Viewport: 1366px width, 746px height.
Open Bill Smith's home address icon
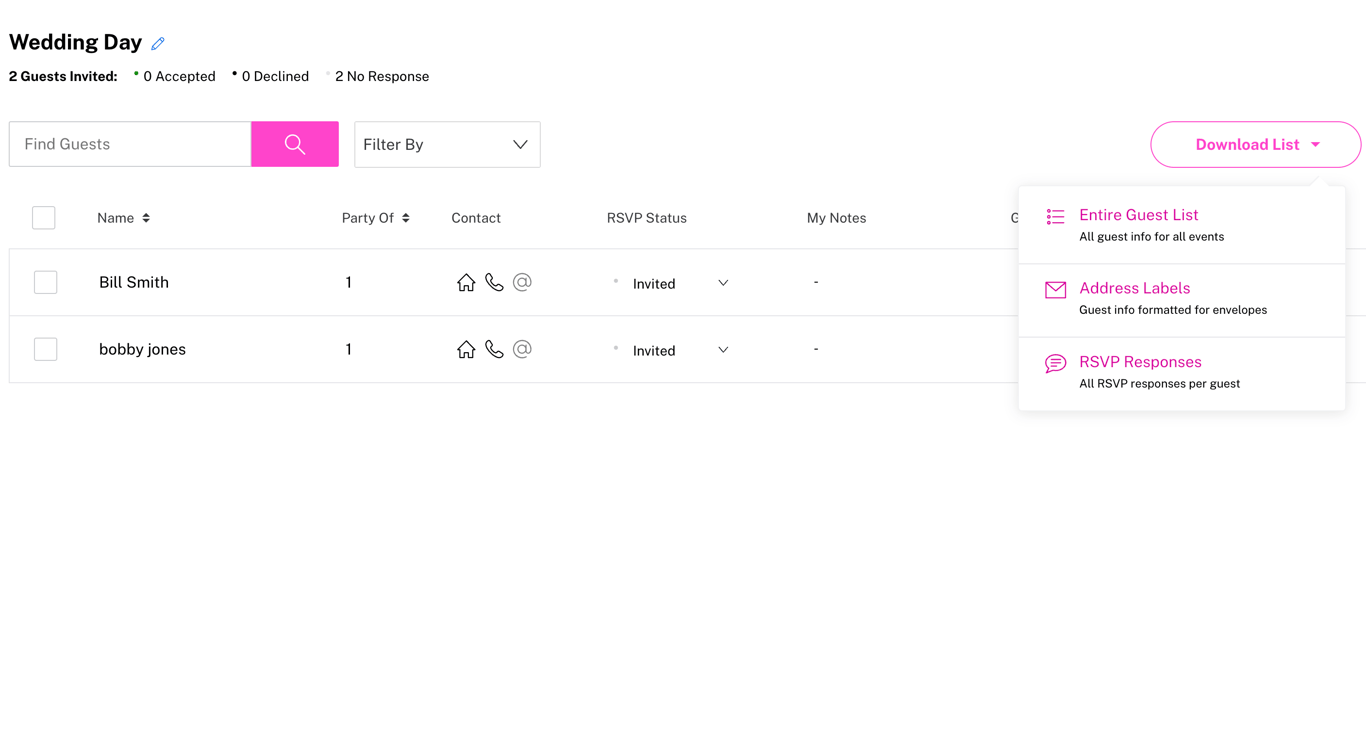click(466, 283)
